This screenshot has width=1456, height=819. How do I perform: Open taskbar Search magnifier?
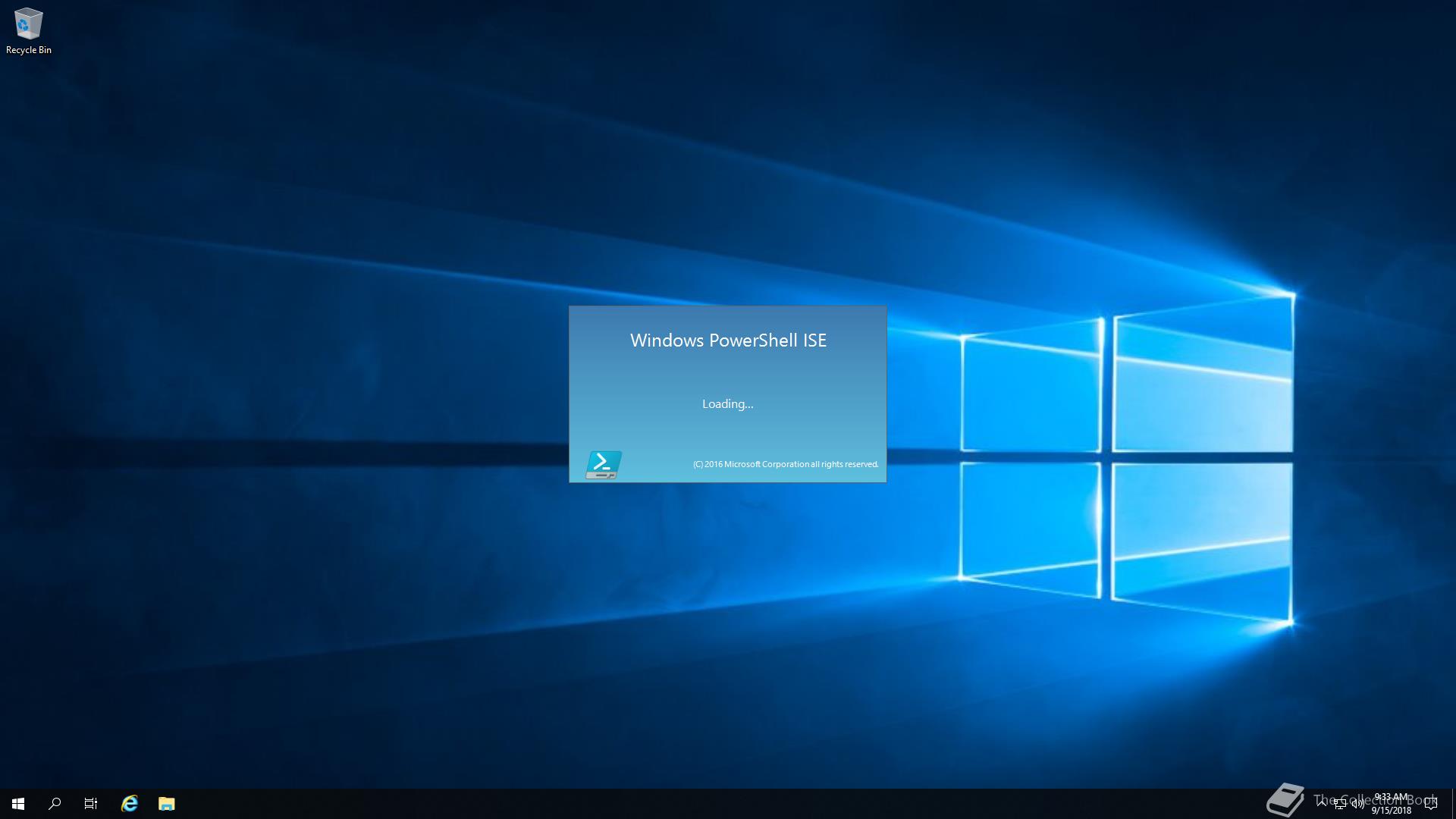coord(55,804)
